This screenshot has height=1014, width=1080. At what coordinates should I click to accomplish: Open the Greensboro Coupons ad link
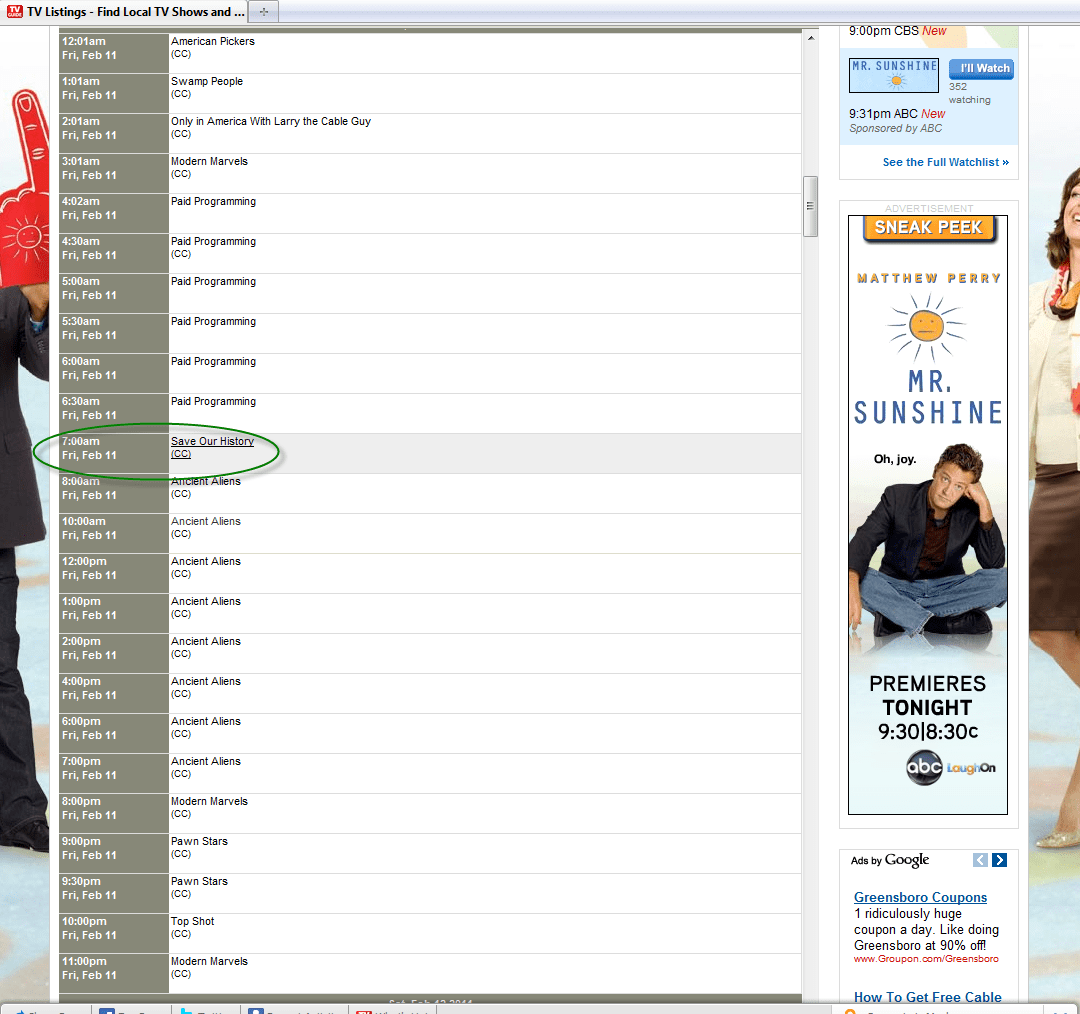[920, 897]
